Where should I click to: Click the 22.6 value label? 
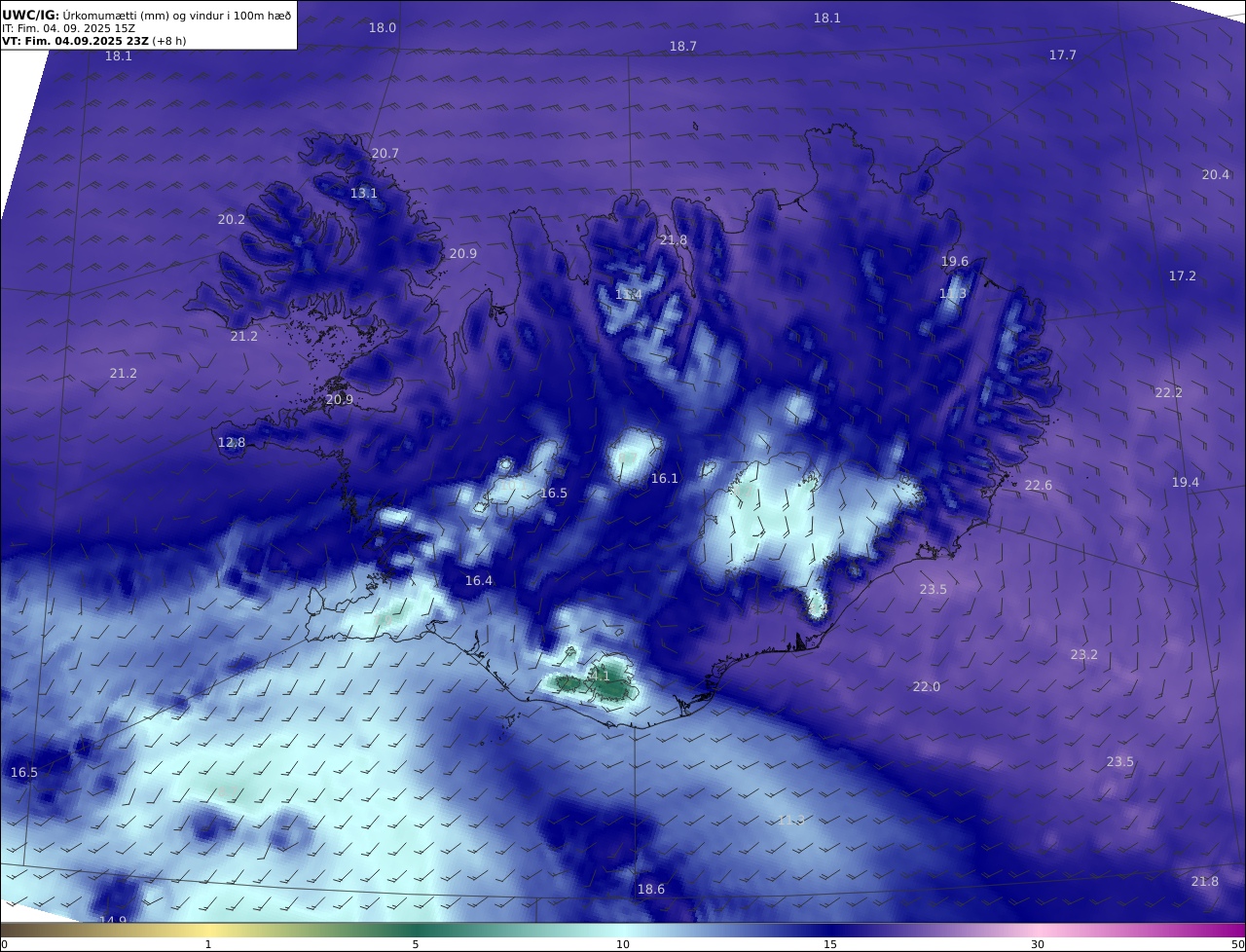pos(1039,485)
